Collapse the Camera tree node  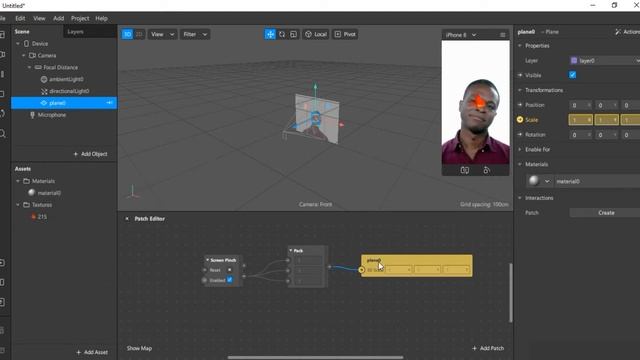tap(24, 55)
